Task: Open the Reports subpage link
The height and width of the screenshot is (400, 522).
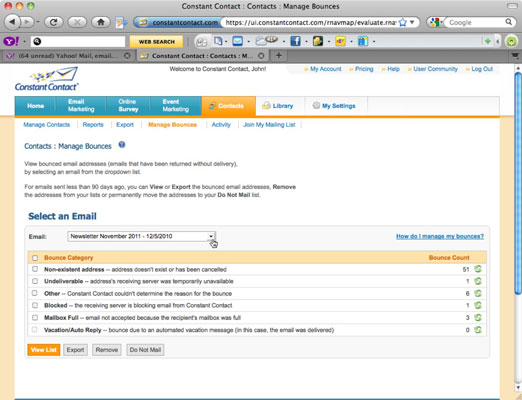Action: pyautogui.click(x=93, y=125)
